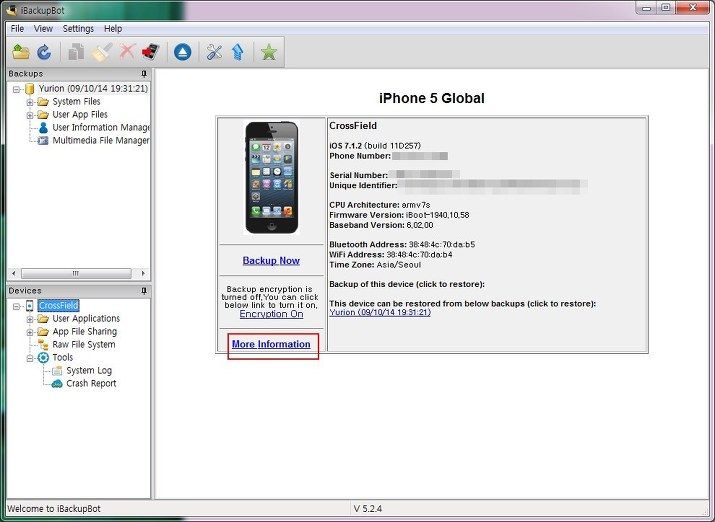Click the open backup folder toolbar icon
The width and height of the screenshot is (715, 522).
point(21,52)
